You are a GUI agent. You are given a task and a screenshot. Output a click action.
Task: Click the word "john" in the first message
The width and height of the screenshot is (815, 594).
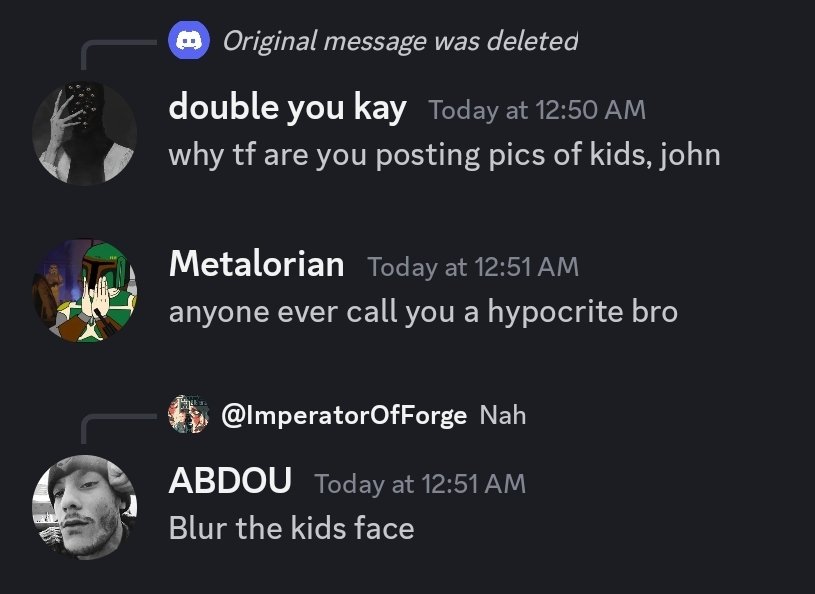(x=689, y=156)
